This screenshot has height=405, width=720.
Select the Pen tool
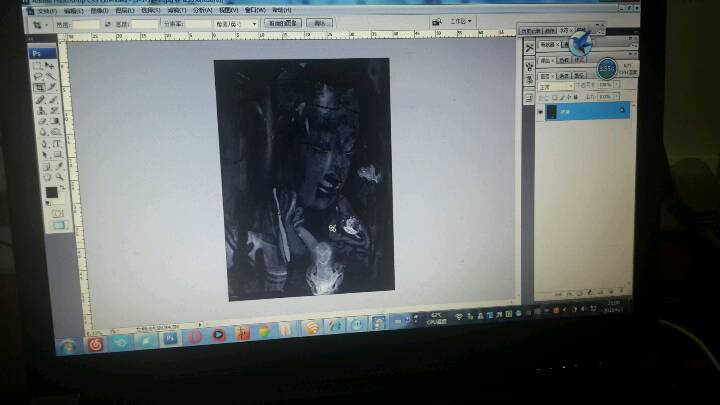click(x=44, y=144)
